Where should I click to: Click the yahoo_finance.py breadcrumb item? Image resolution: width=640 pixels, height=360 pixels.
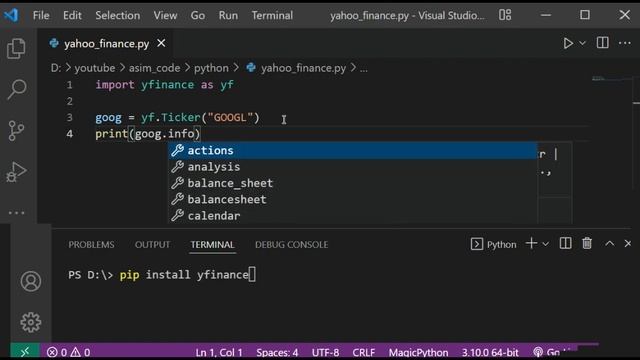[x=296, y=68]
